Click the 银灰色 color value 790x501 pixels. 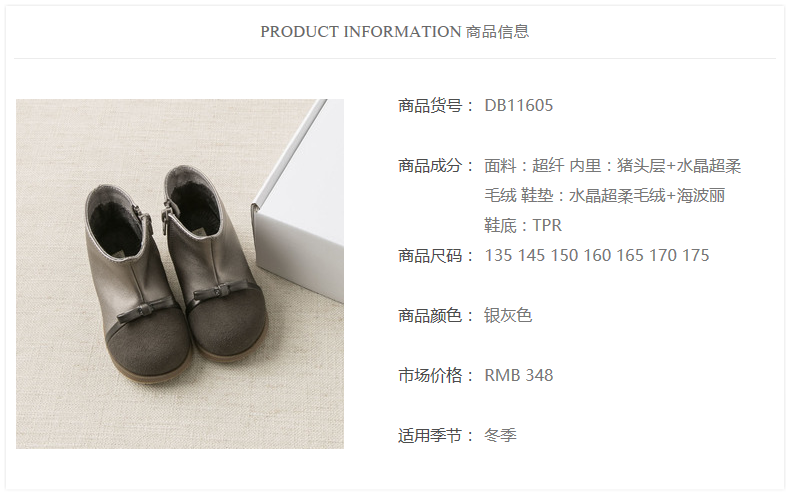click(x=508, y=316)
